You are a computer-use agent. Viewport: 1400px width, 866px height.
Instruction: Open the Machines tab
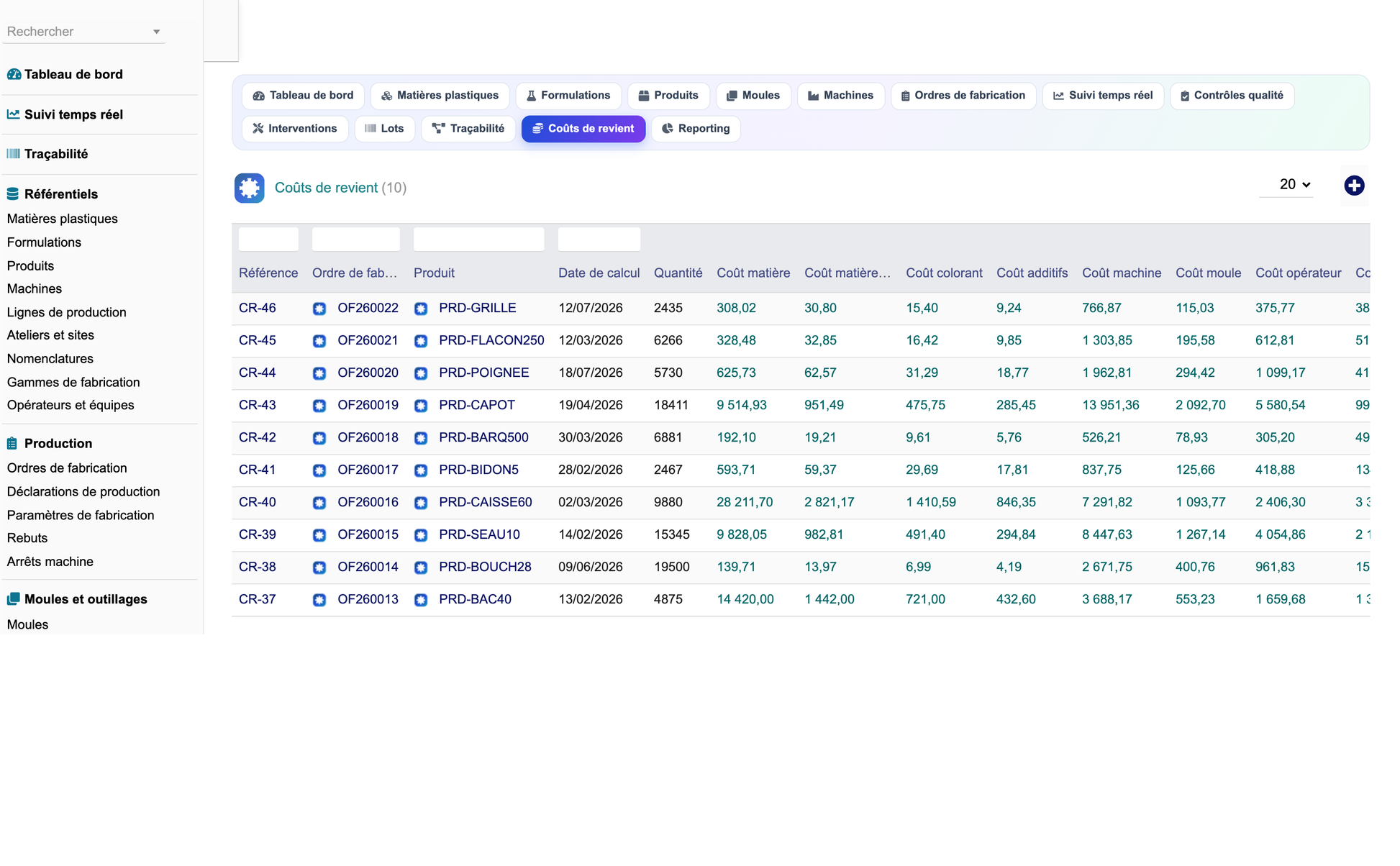pos(840,96)
